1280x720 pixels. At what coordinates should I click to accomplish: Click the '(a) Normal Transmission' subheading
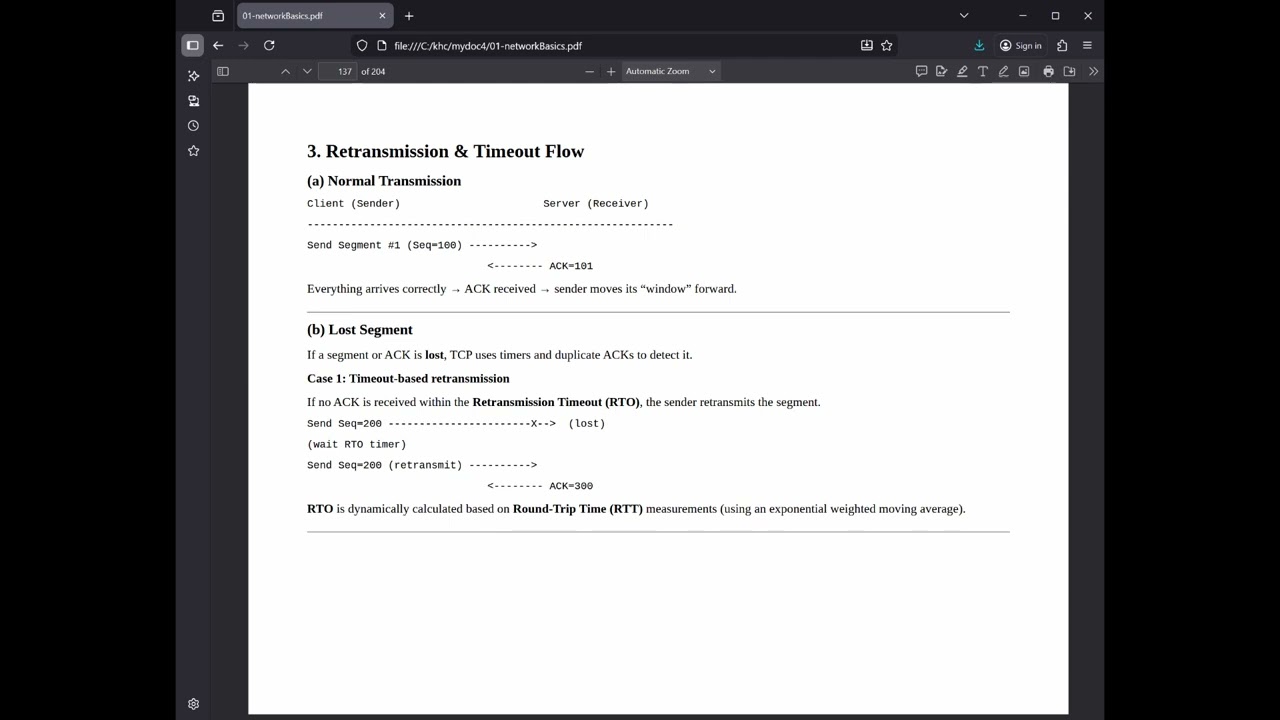[384, 181]
